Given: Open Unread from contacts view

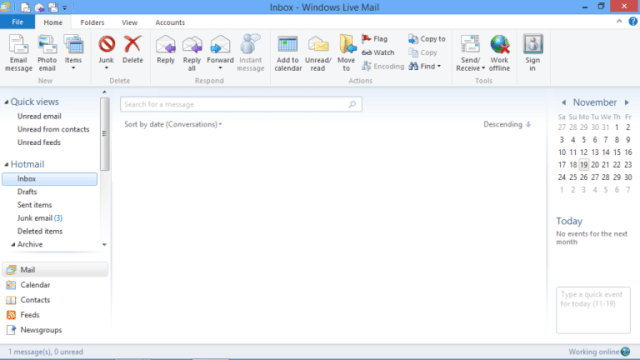Looking at the screenshot, I should click(53, 129).
